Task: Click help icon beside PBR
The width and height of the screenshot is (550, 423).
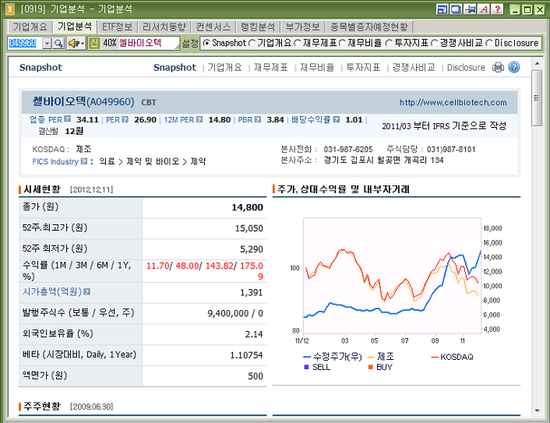Action: pyautogui.click(x=257, y=119)
